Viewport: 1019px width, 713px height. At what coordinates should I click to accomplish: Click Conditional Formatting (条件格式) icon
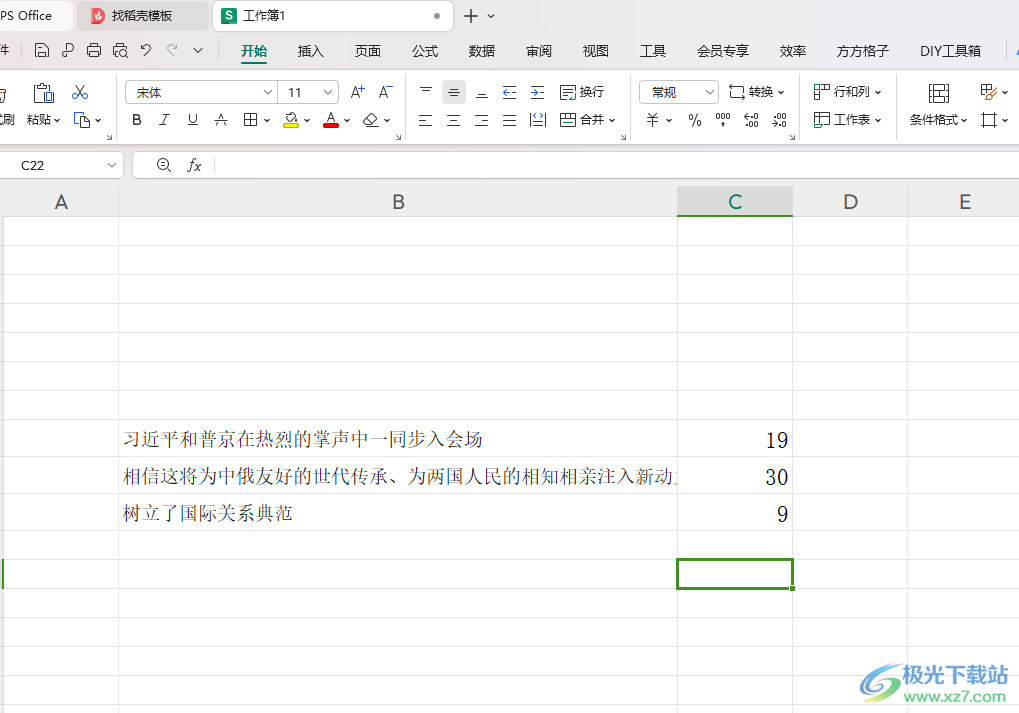[938, 94]
